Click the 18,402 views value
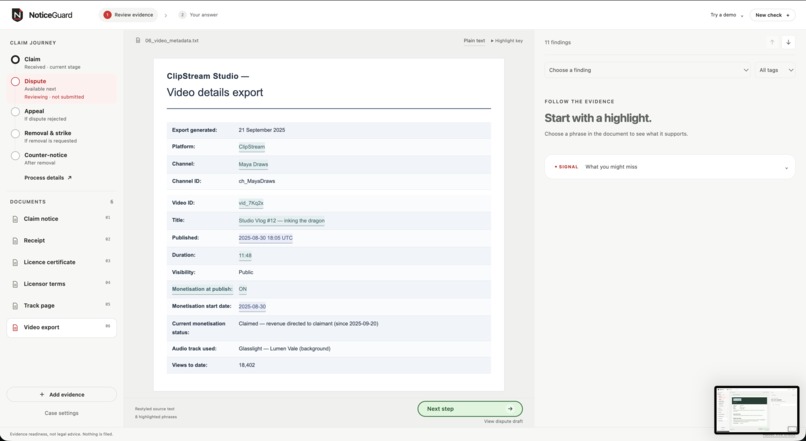806x441 pixels. [x=247, y=365]
